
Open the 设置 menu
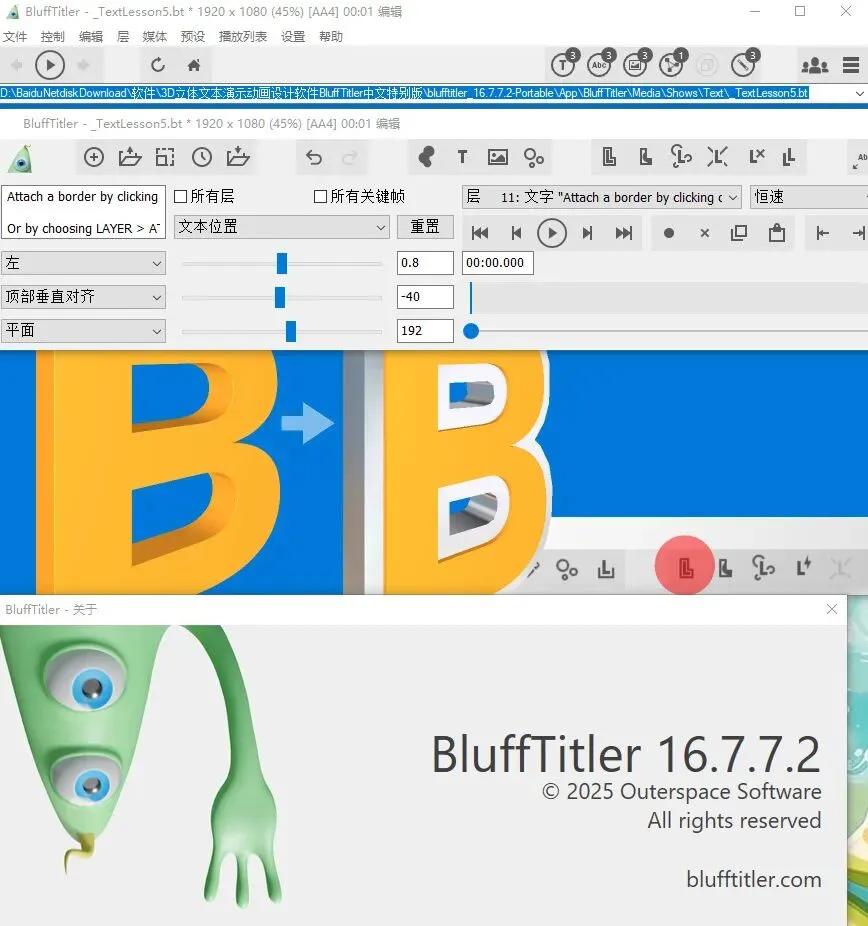coord(293,37)
